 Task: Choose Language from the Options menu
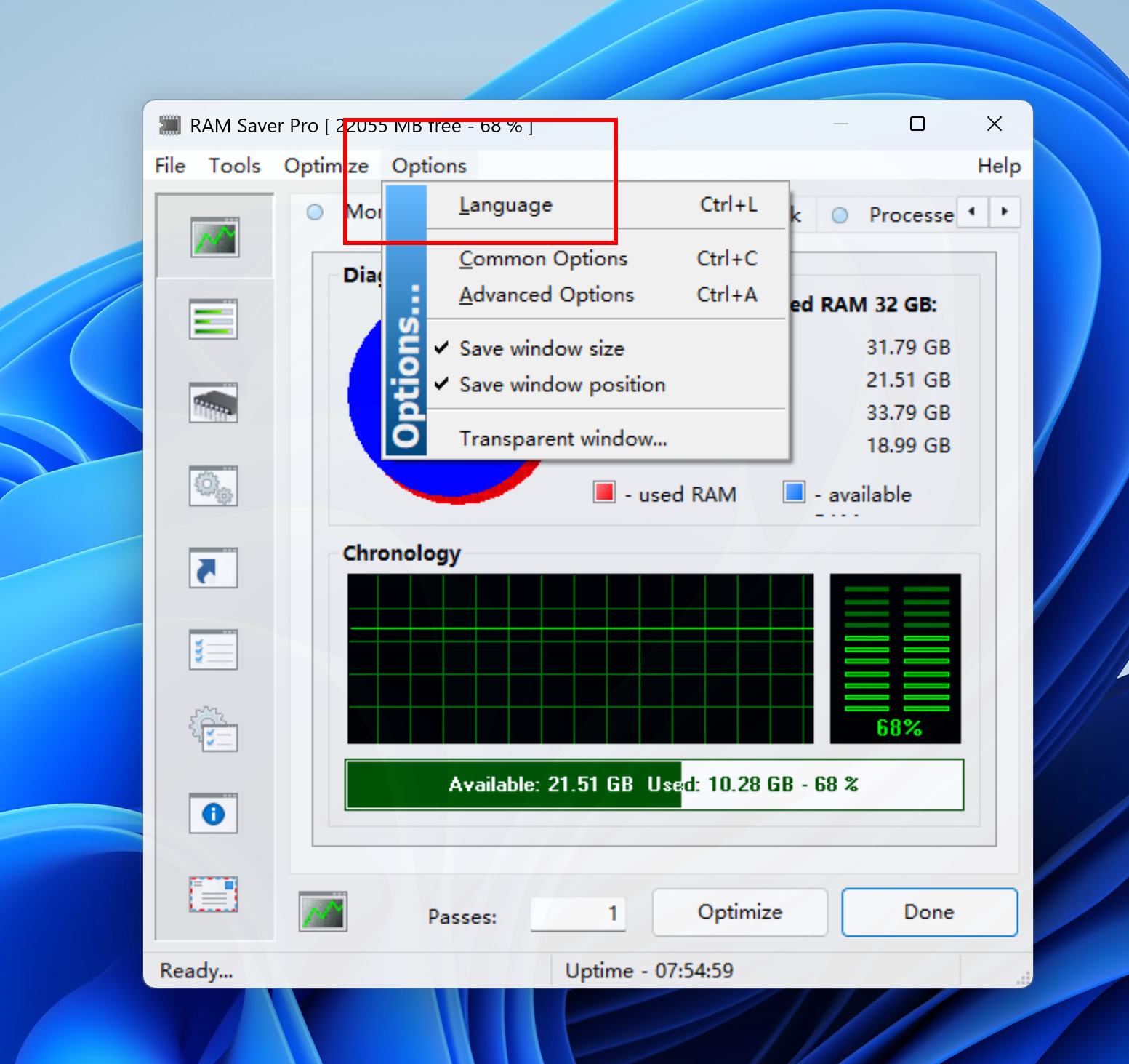pyautogui.click(x=506, y=206)
